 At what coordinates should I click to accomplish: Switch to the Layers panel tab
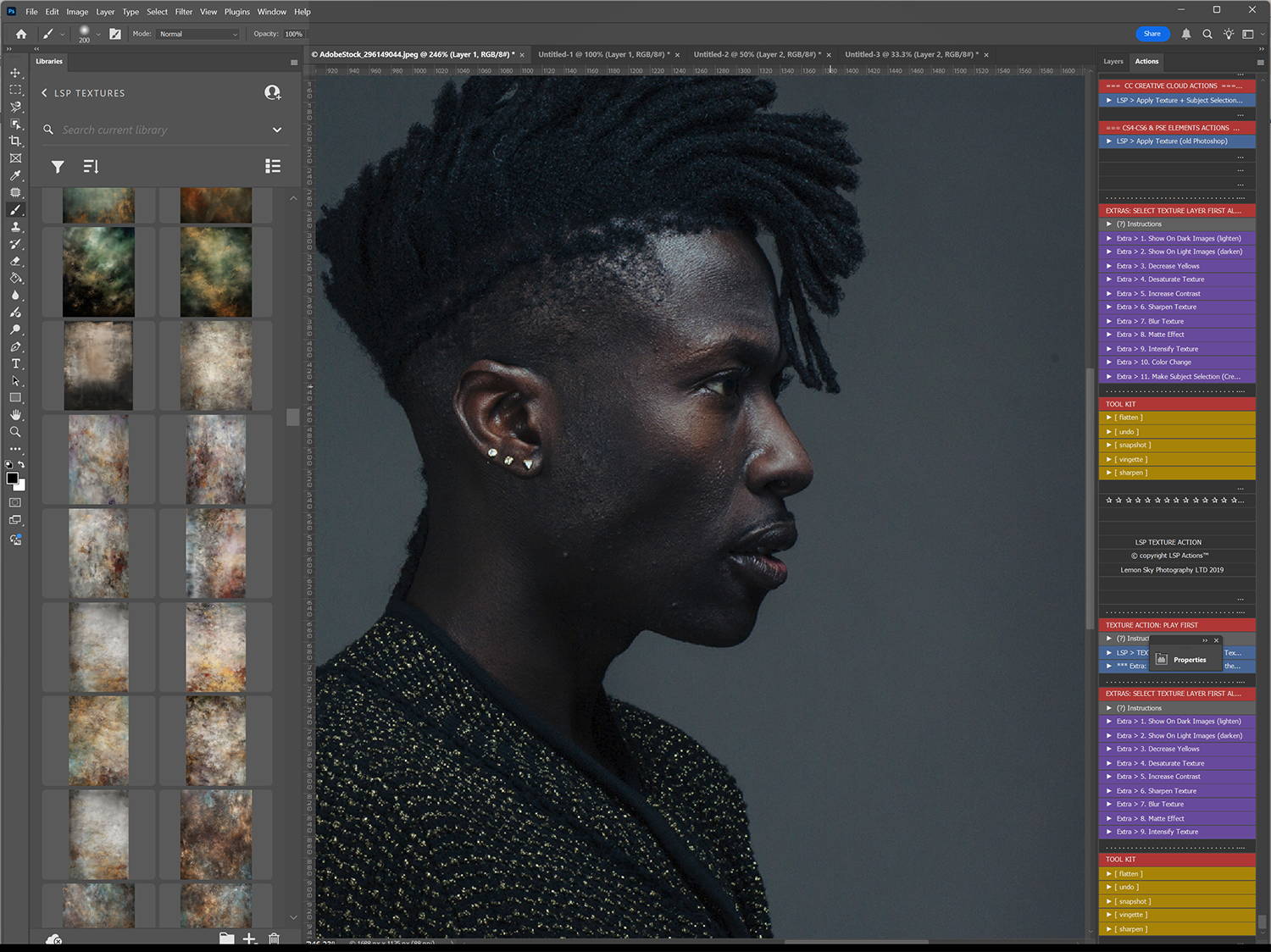[x=1113, y=61]
